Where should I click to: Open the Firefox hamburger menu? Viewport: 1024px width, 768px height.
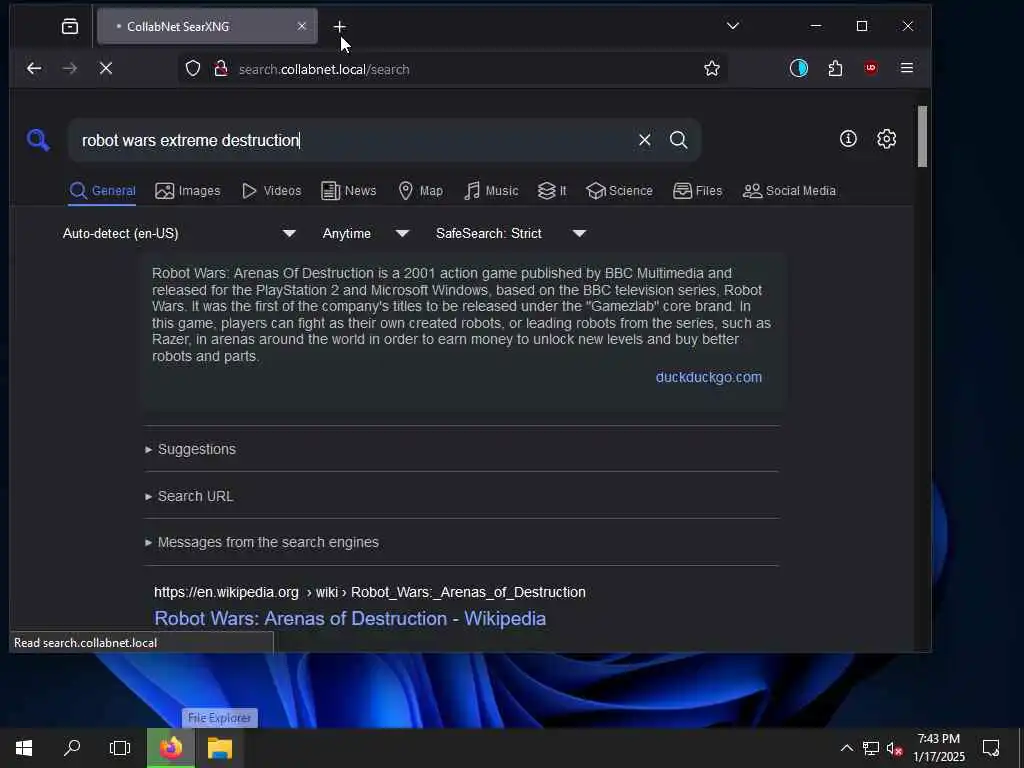click(906, 68)
